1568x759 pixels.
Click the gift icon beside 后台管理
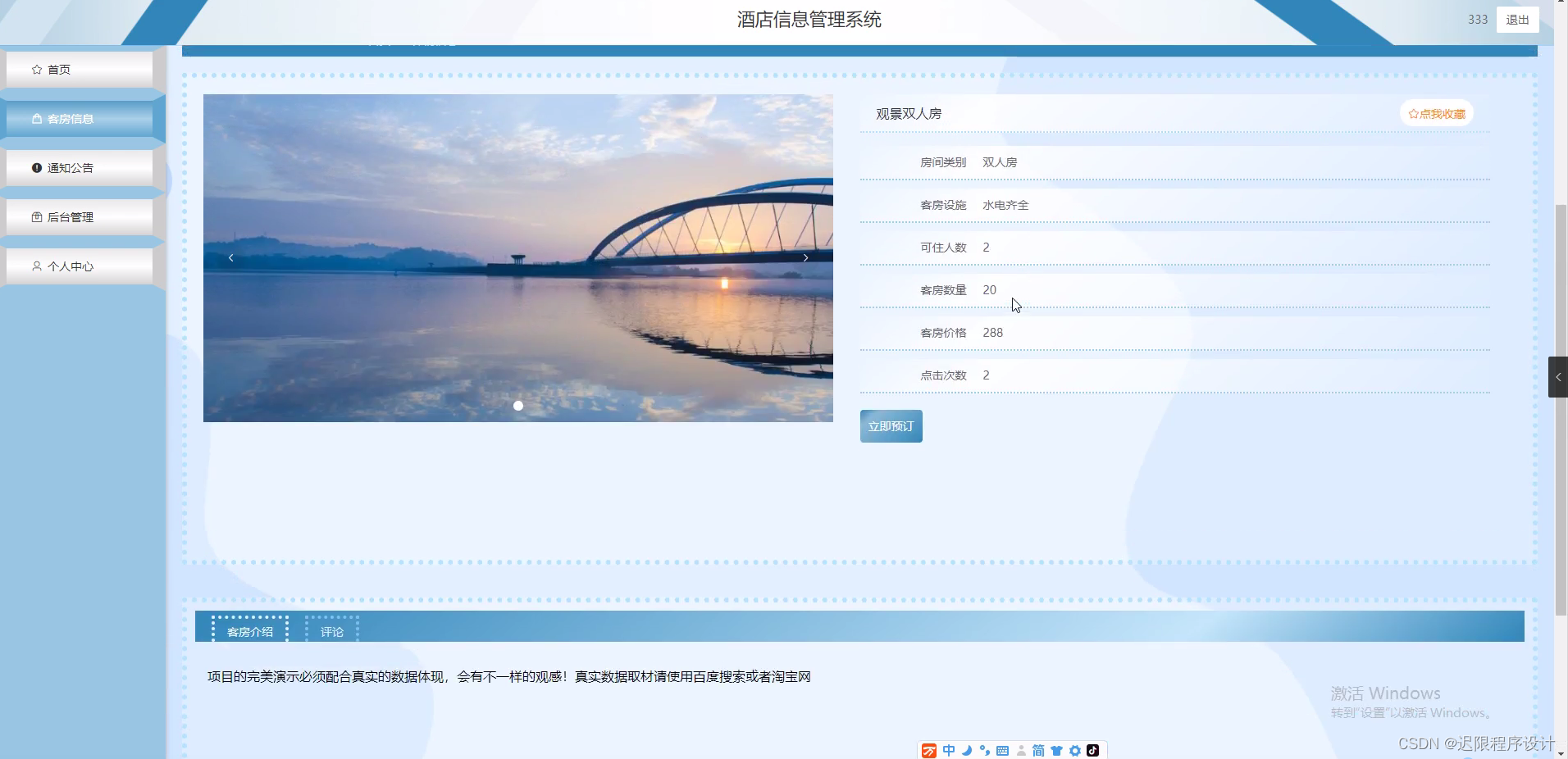click(x=37, y=217)
